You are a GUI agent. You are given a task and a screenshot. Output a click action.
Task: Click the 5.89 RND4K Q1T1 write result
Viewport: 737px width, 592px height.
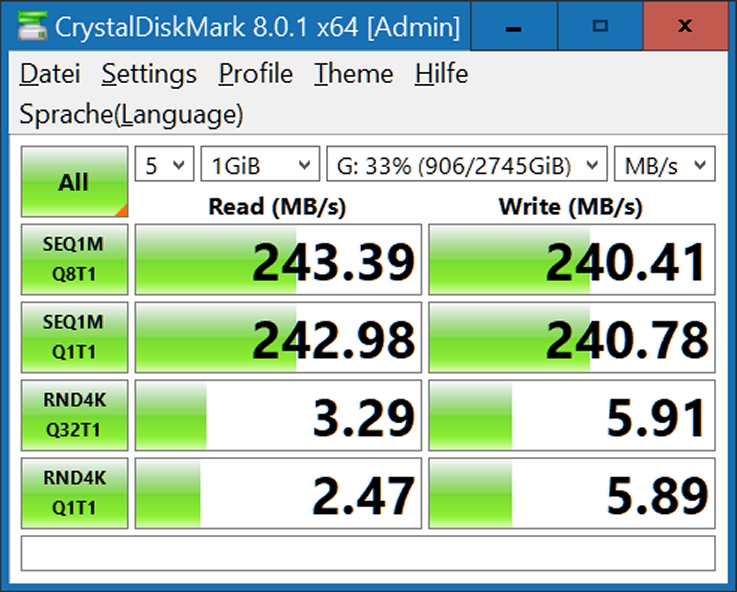[x=572, y=493]
